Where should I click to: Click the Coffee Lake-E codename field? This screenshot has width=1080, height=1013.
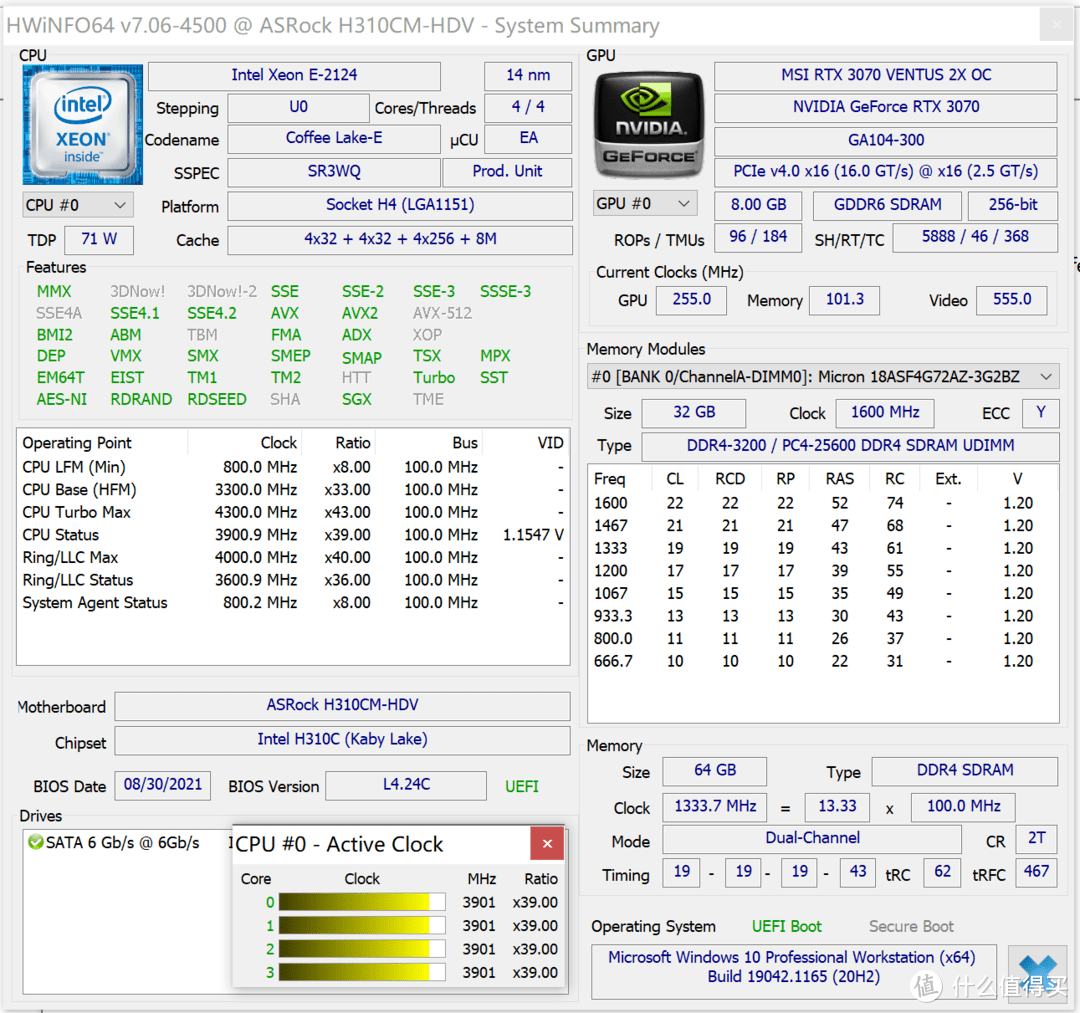click(334, 138)
